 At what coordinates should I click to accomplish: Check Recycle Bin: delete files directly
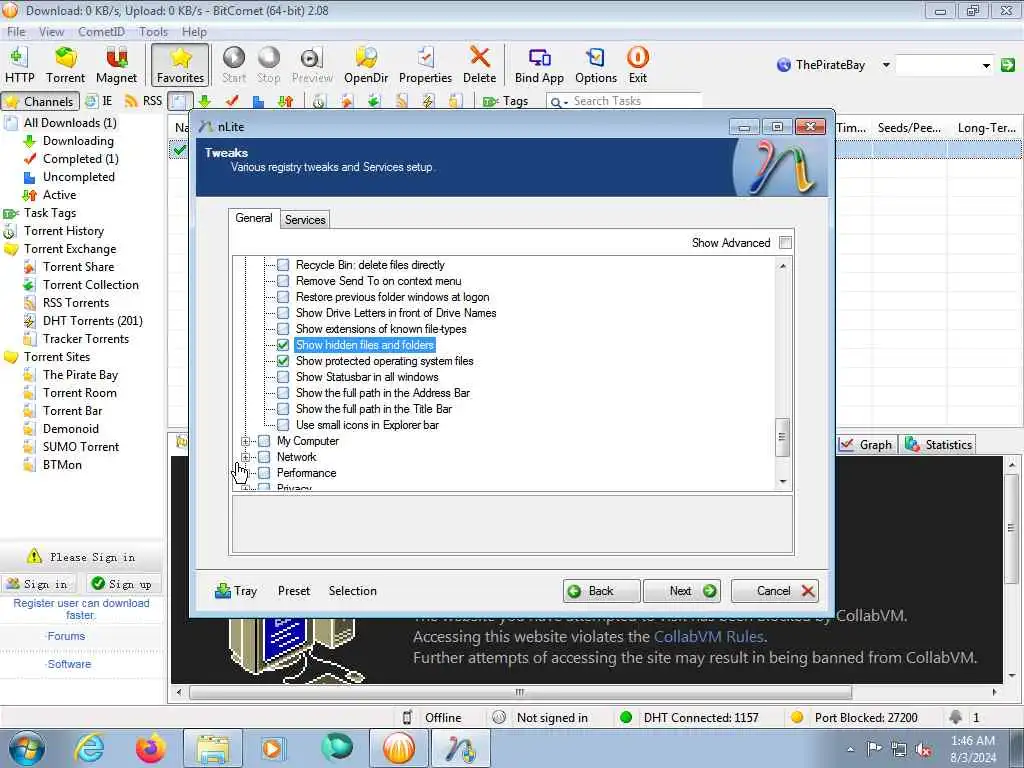coord(283,264)
